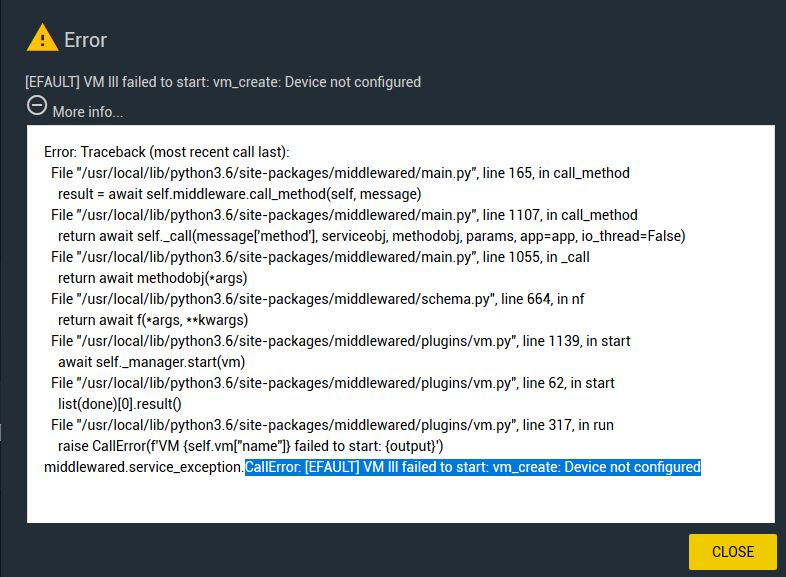Screen dimensions: 786x577
Task: Click the vm.py line 1139 traceback entry
Action: (340, 341)
